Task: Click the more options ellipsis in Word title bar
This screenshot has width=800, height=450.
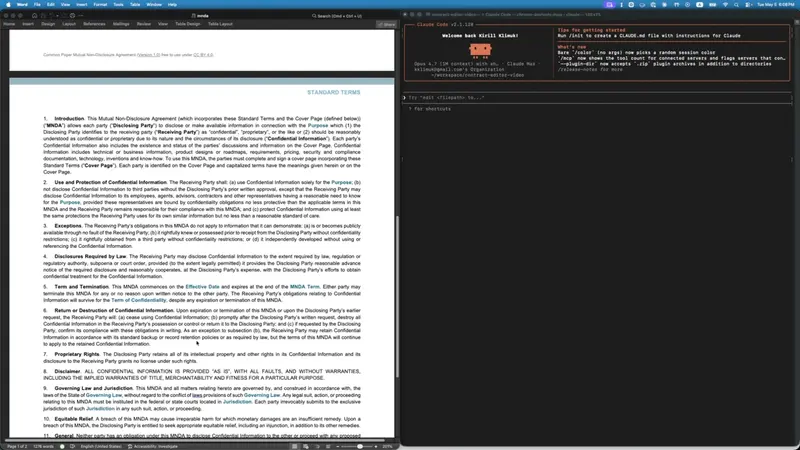Action: [x=81, y=16]
